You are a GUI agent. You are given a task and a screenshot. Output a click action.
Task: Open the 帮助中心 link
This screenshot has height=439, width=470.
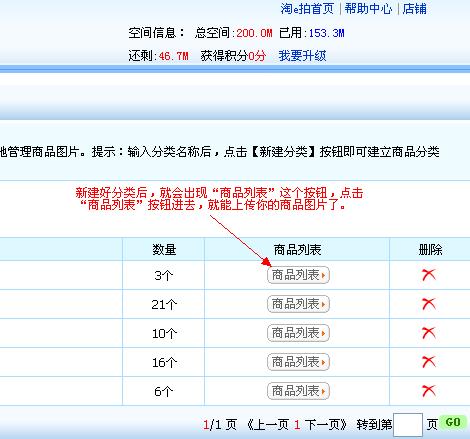[x=368, y=9]
